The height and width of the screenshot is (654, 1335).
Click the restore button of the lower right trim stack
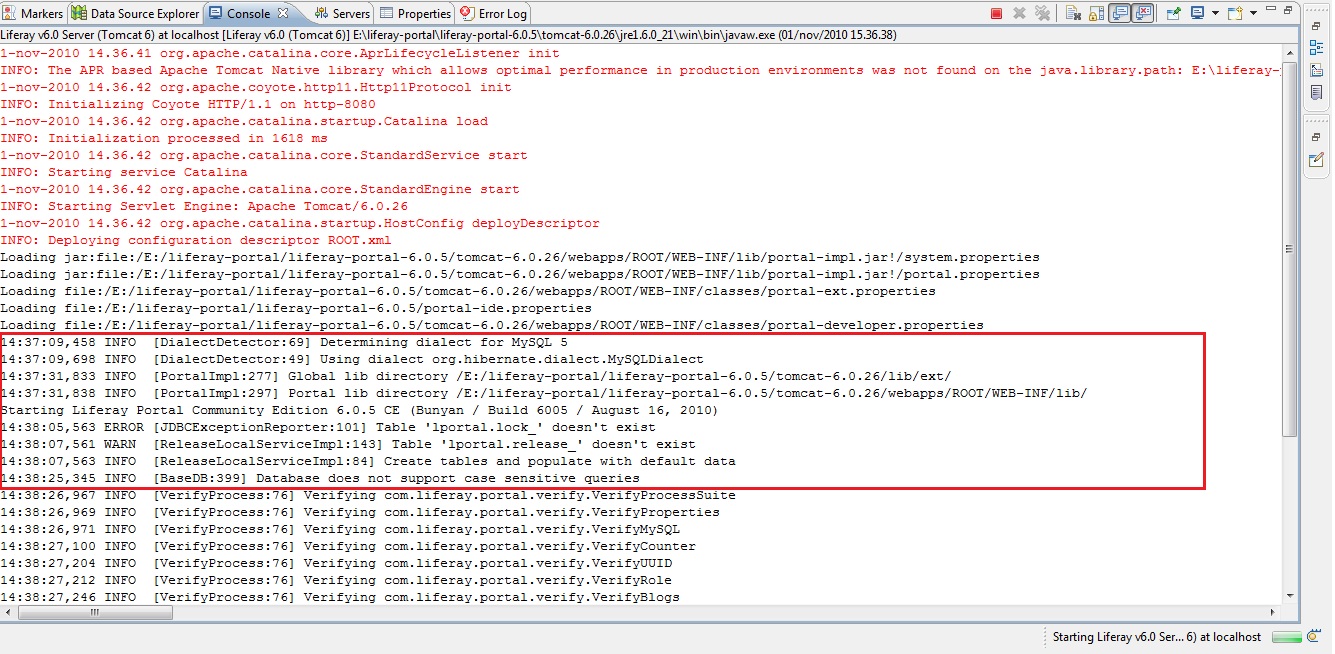[1316, 136]
